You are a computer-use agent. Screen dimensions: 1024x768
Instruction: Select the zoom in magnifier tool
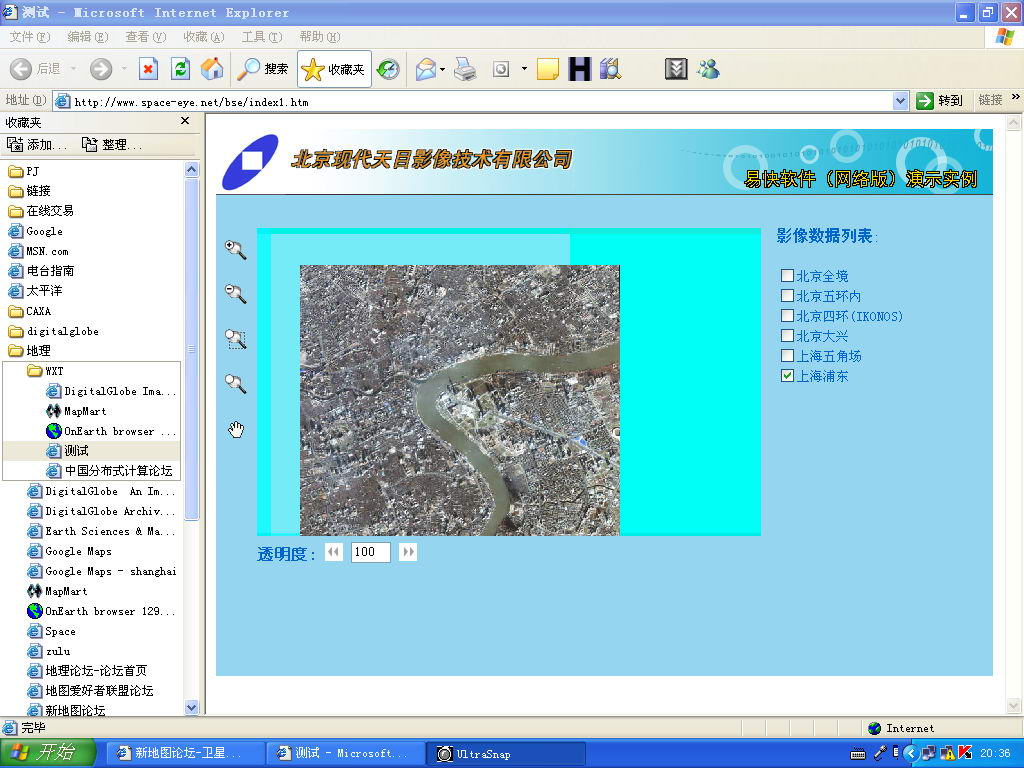[235, 249]
